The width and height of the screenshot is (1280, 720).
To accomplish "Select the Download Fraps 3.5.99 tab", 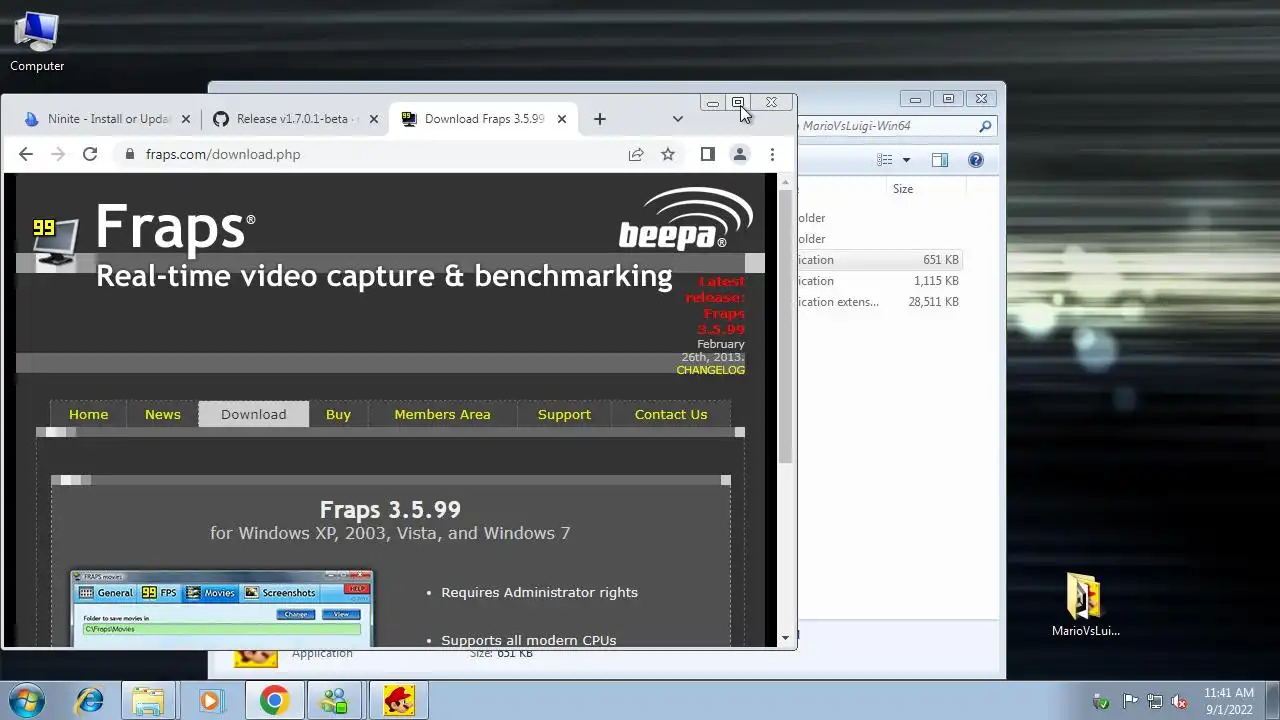I will [484, 119].
